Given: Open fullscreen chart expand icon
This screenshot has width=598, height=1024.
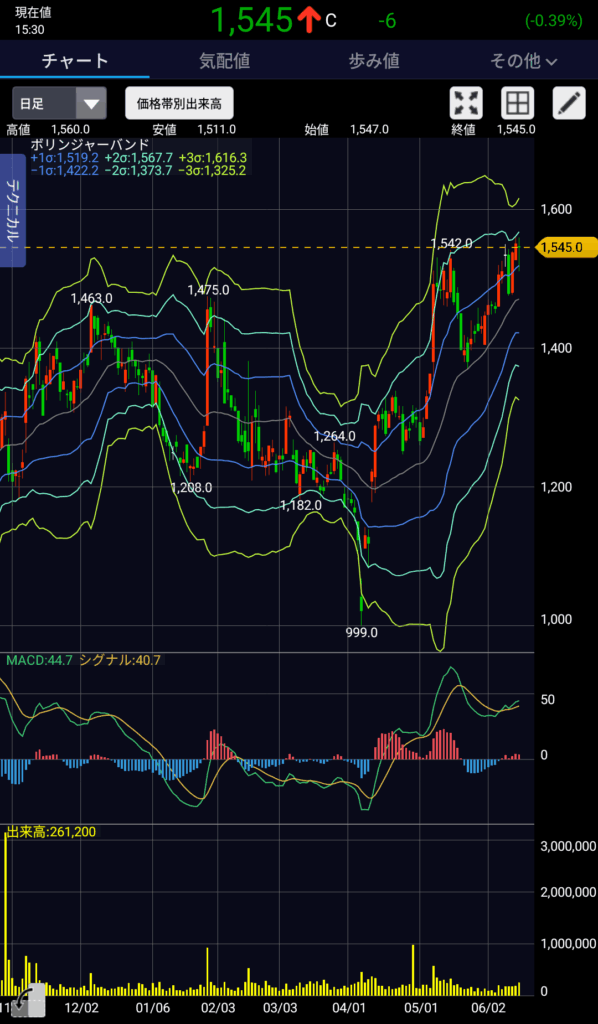Looking at the screenshot, I should pyautogui.click(x=466, y=103).
